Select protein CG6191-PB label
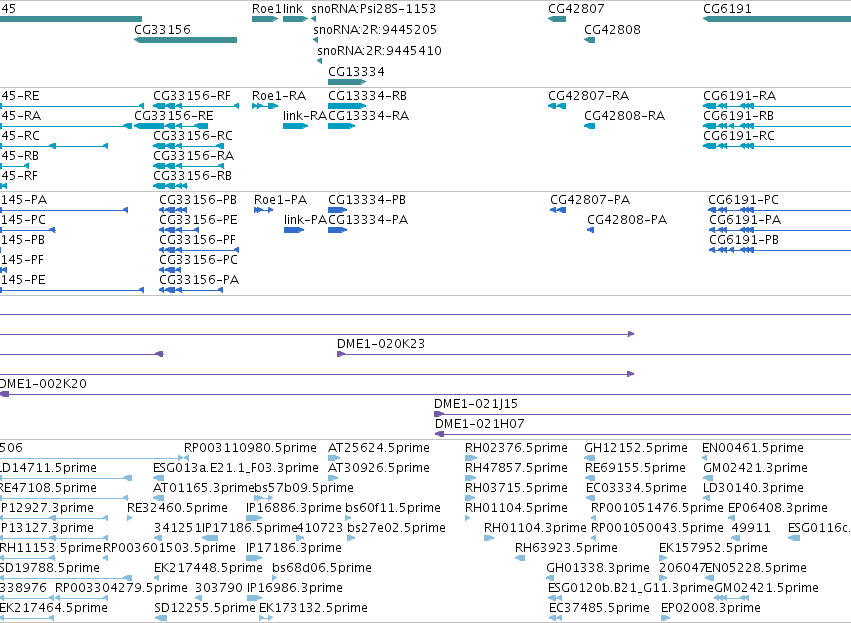The height and width of the screenshot is (623, 851). pos(744,240)
